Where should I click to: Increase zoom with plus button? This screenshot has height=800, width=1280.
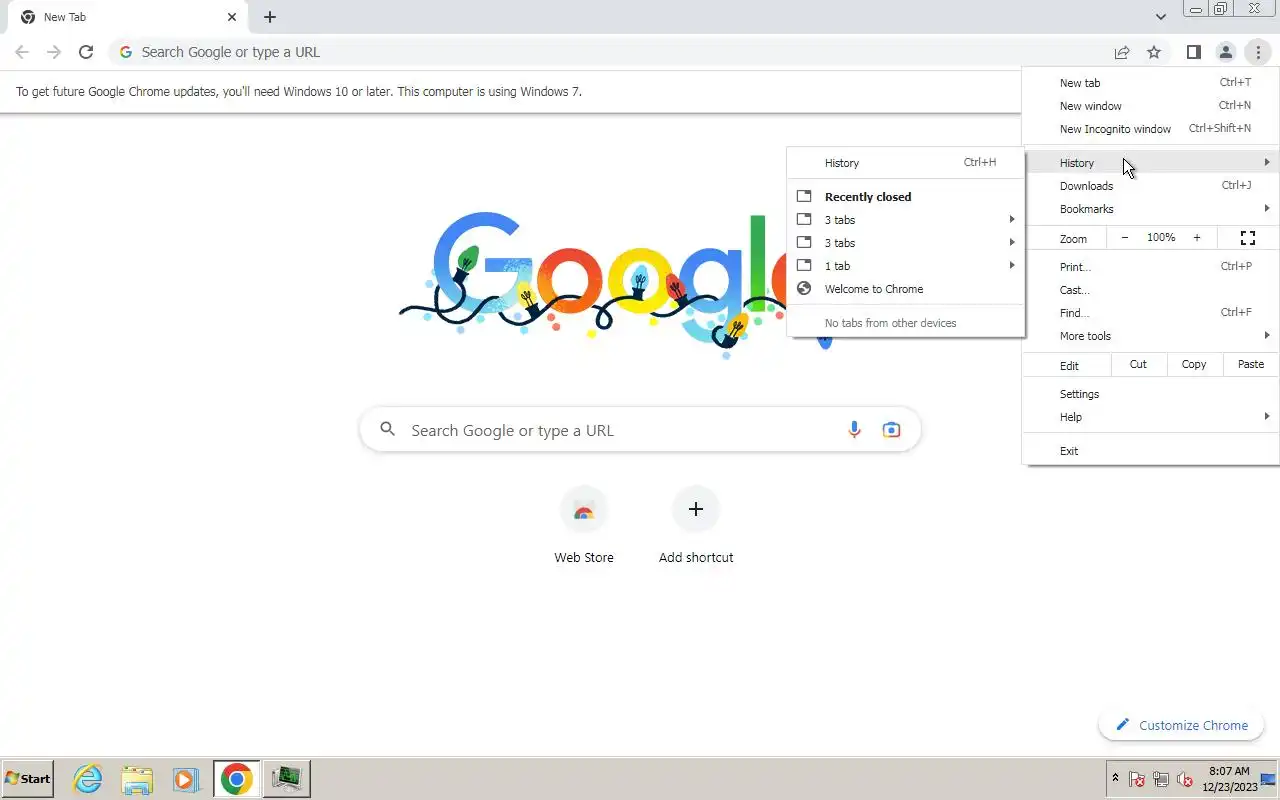1197,238
